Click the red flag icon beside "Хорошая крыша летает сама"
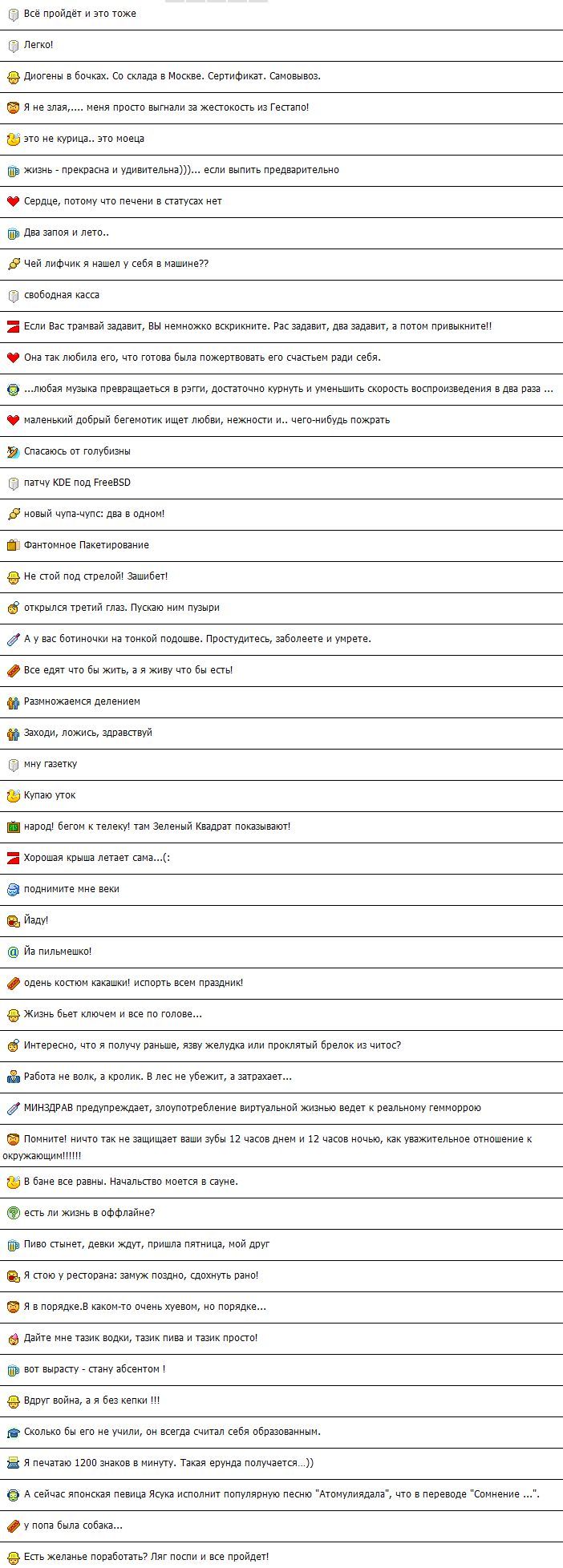This screenshot has height=1568, width=563. [x=13, y=858]
